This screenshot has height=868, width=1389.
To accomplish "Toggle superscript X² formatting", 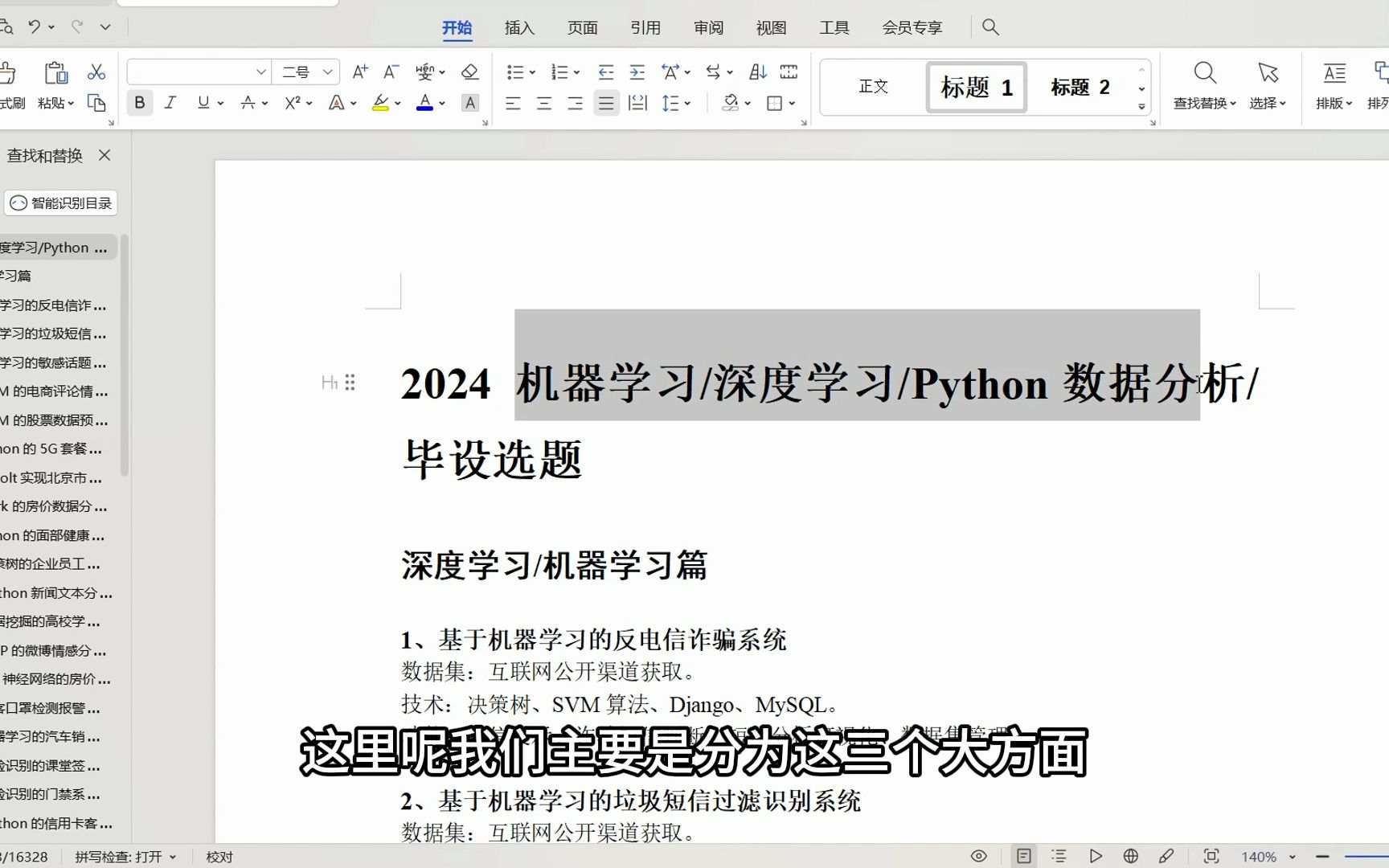I will click(293, 103).
